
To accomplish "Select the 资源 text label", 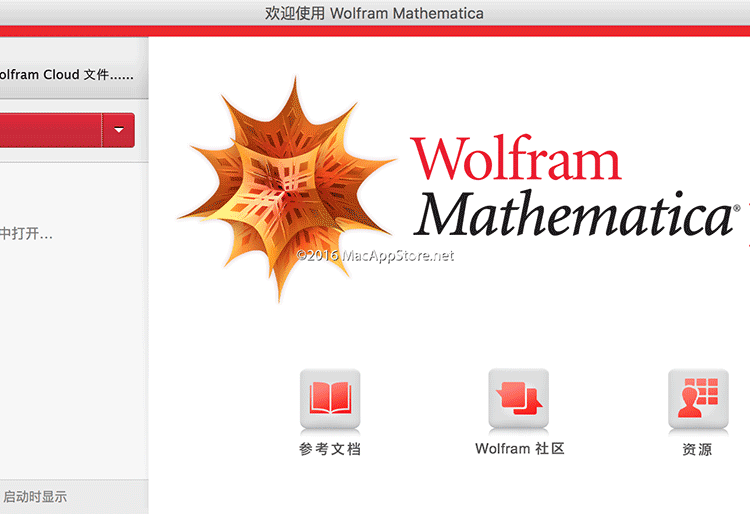I will [697, 450].
